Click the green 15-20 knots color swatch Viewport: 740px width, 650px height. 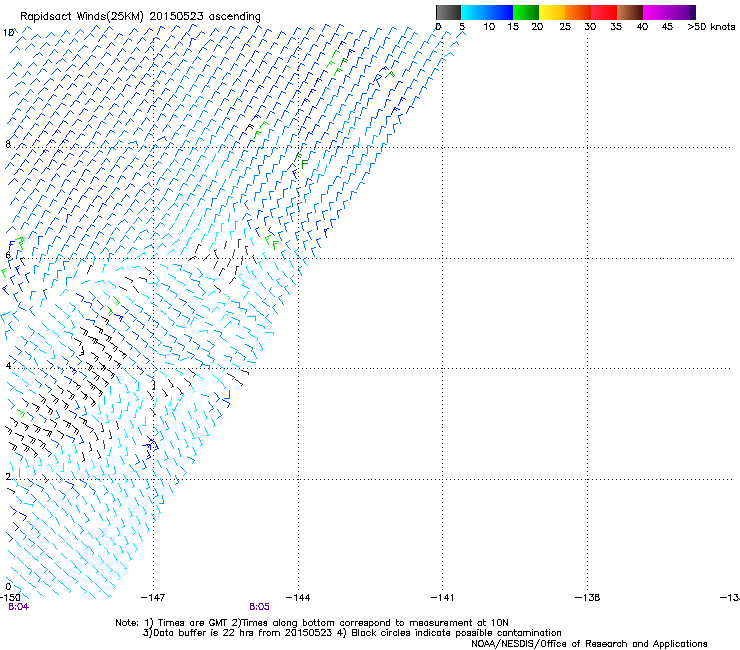(526, 12)
